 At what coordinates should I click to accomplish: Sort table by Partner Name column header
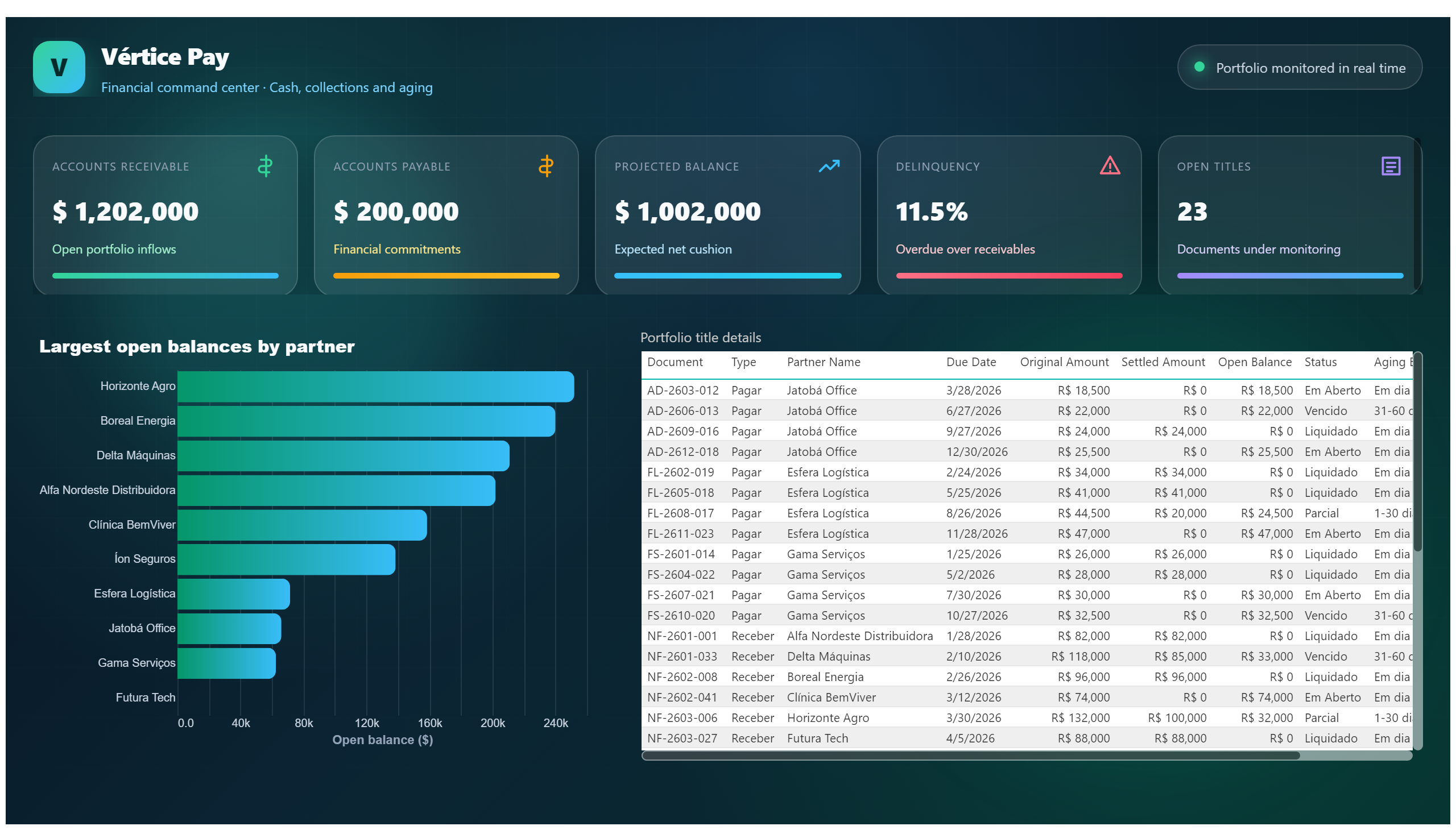click(824, 362)
